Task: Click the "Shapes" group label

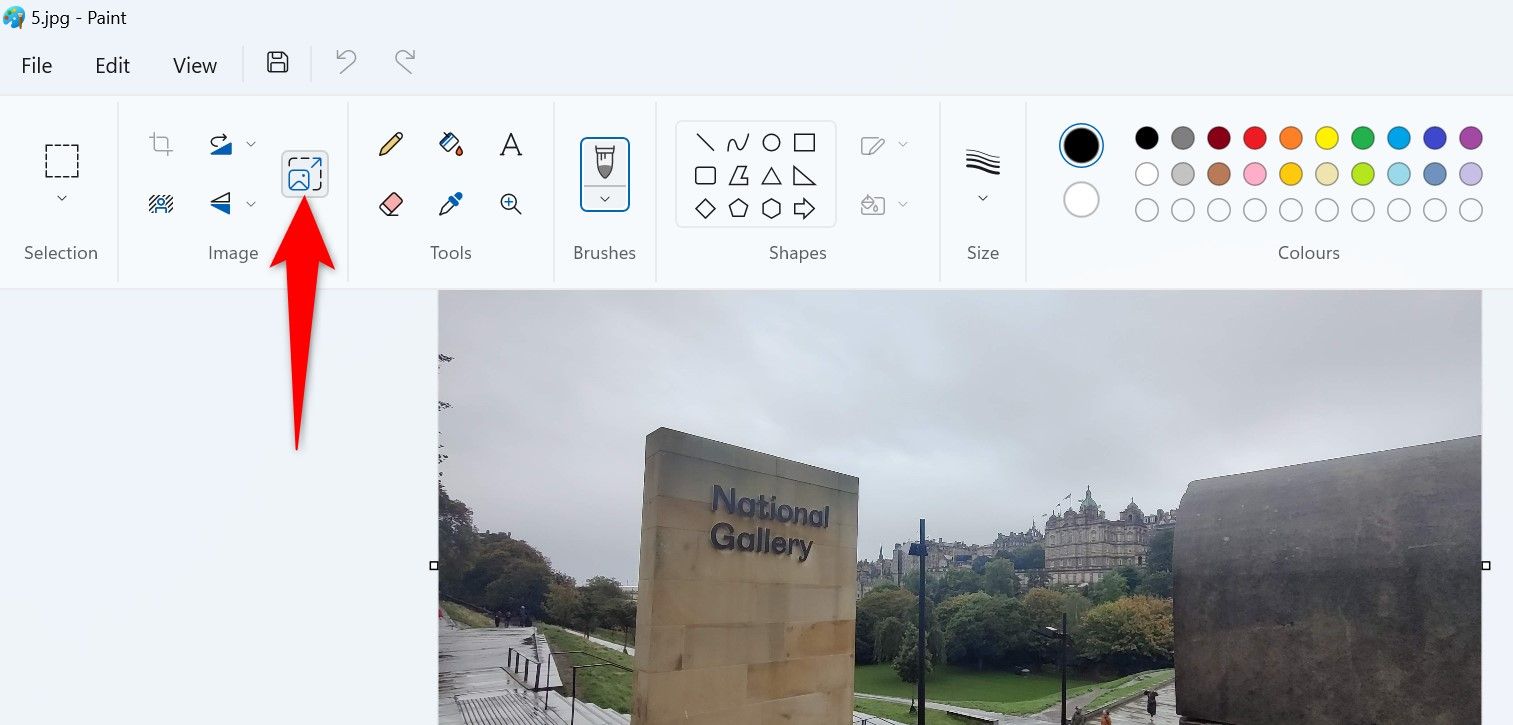Action: tap(798, 253)
